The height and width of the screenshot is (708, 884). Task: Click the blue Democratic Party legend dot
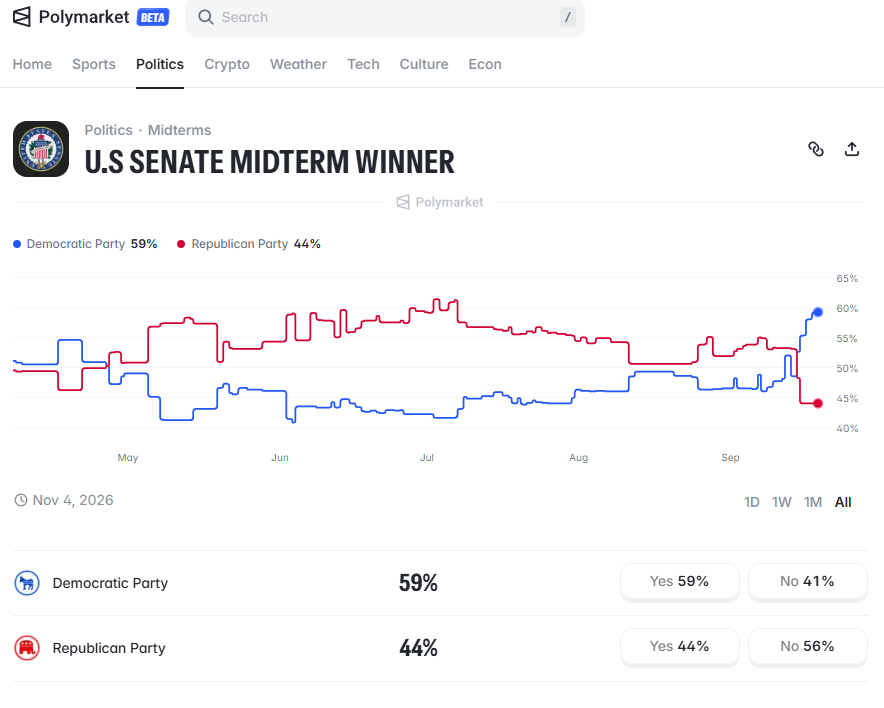coord(17,244)
